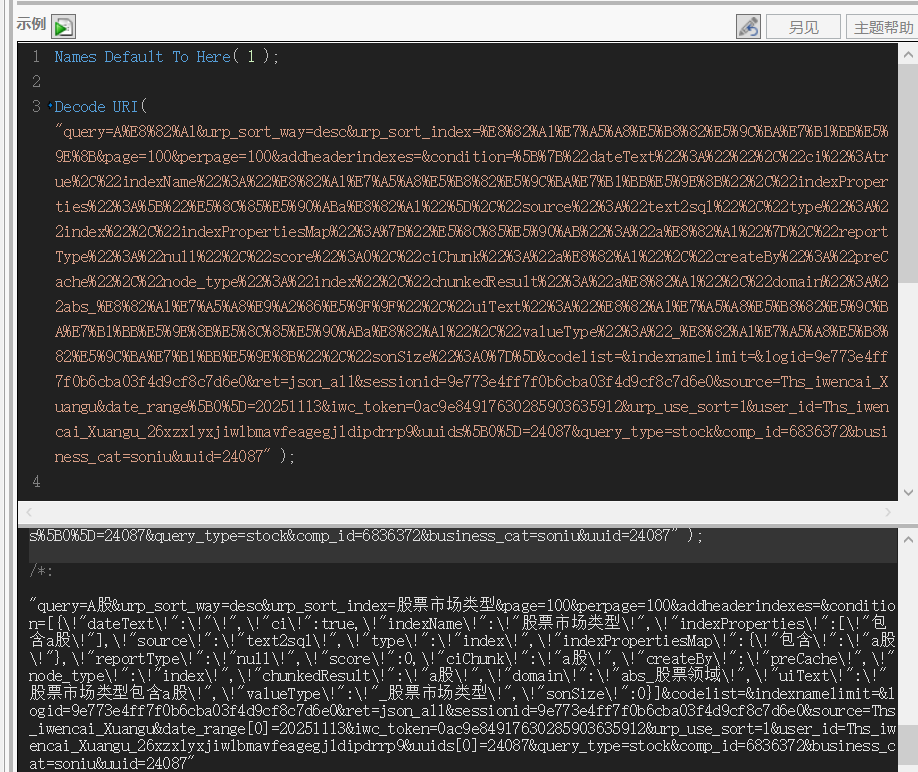This screenshot has height=772, width=918.
Task: Click 'ness_cat=soniu&uuid=24087' string end in editor
Action: pyautogui.click(x=162, y=457)
